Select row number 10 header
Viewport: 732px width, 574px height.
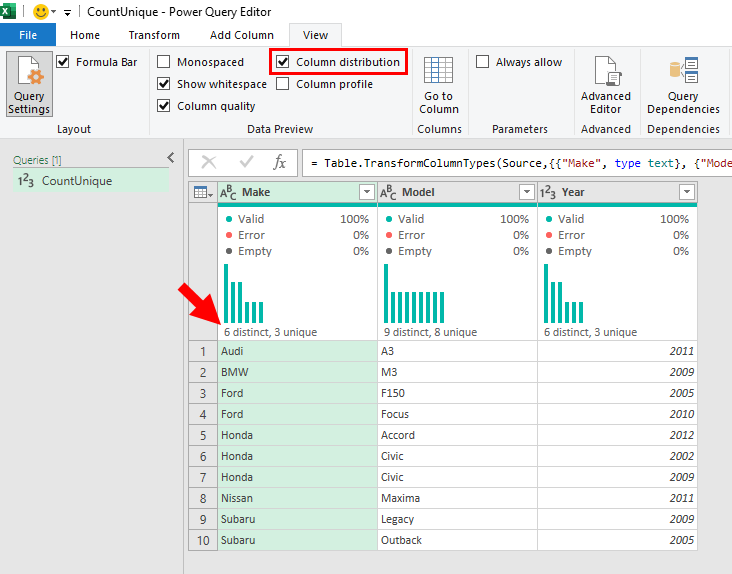click(203, 540)
